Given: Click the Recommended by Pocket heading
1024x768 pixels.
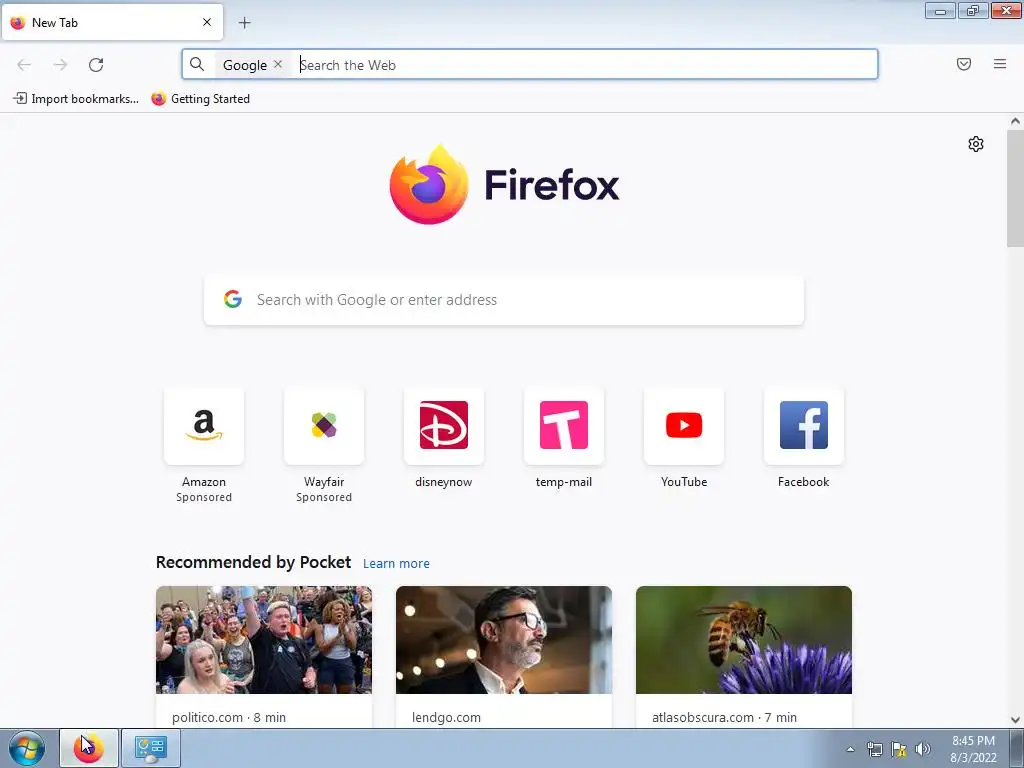Looking at the screenshot, I should pyautogui.click(x=253, y=562).
